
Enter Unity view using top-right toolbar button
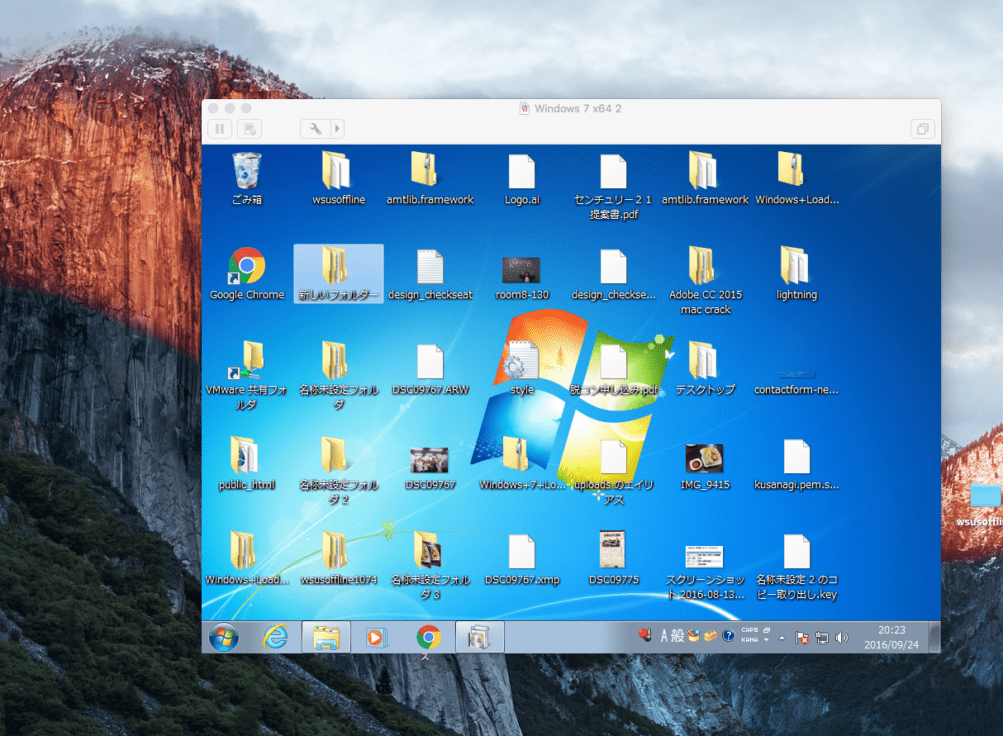point(922,129)
